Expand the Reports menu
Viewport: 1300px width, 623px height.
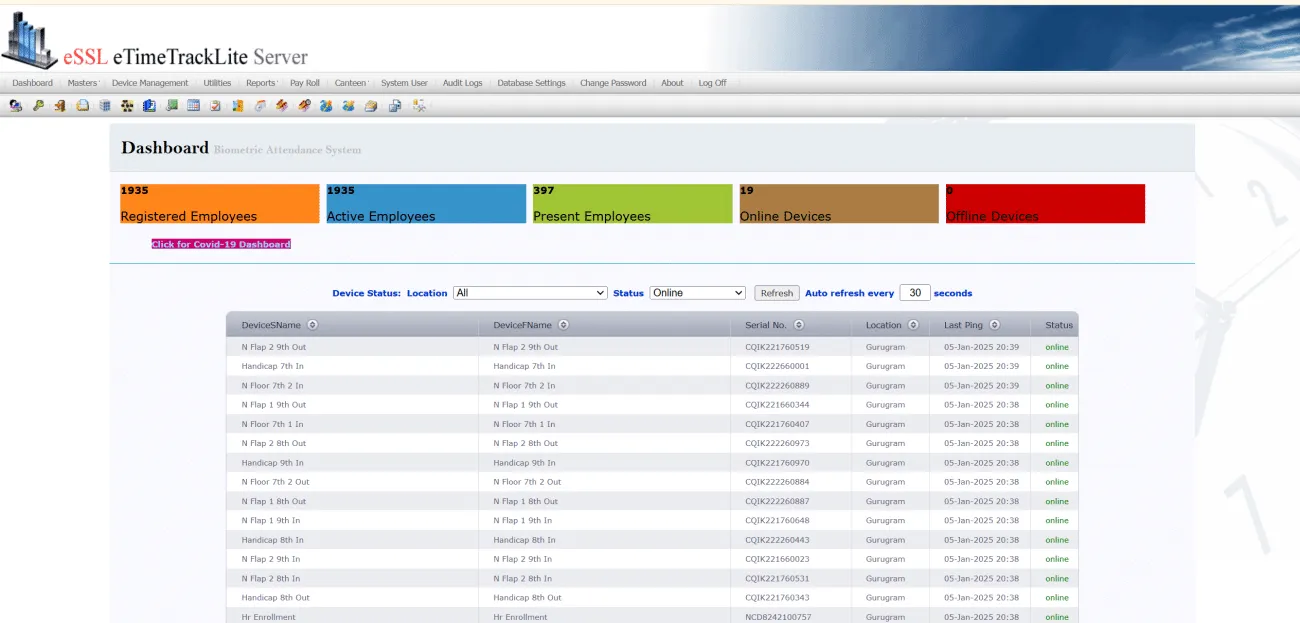(261, 83)
